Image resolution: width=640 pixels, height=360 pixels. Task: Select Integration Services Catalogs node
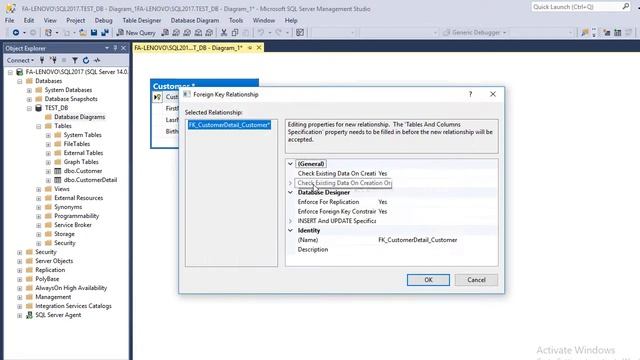point(73,306)
